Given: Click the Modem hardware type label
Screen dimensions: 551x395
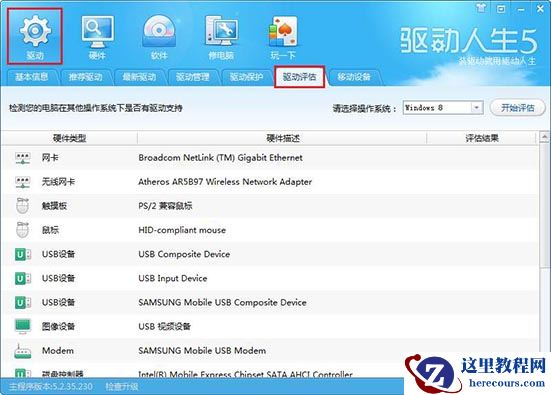Looking at the screenshot, I should pos(58,350).
